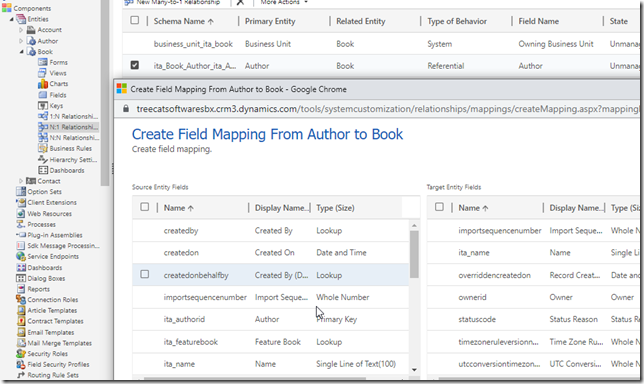Open Views under Book entity

tap(52, 73)
